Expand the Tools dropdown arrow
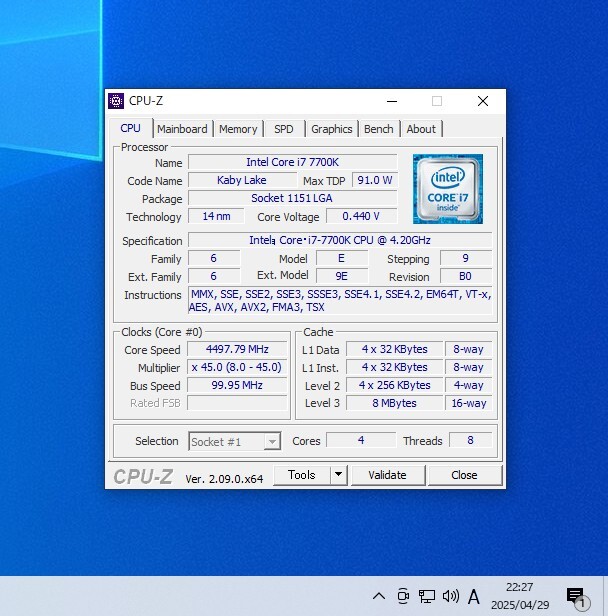Image resolution: width=608 pixels, height=616 pixels. coord(339,475)
